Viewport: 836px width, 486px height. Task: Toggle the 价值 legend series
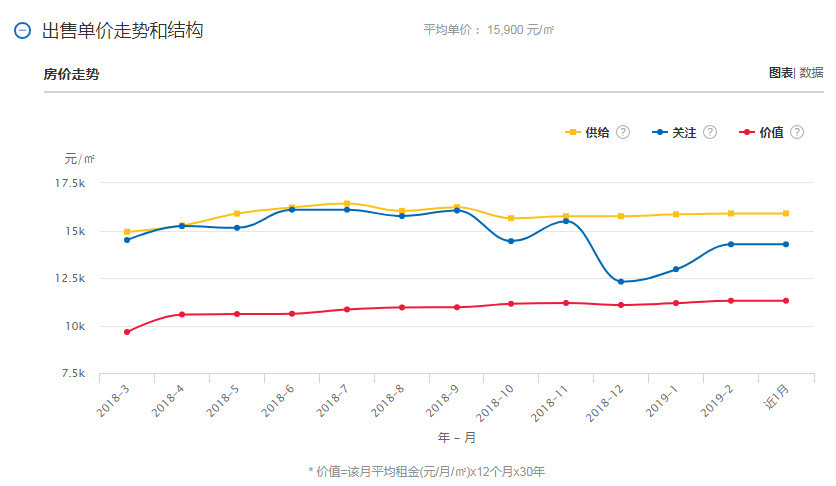pyautogui.click(x=761, y=132)
